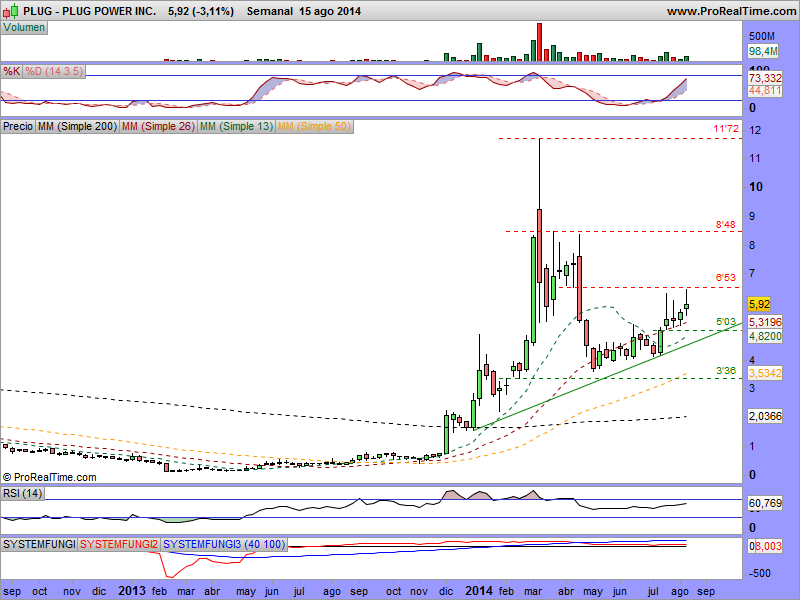Click the Volumen panel label

tap(24, 28)
